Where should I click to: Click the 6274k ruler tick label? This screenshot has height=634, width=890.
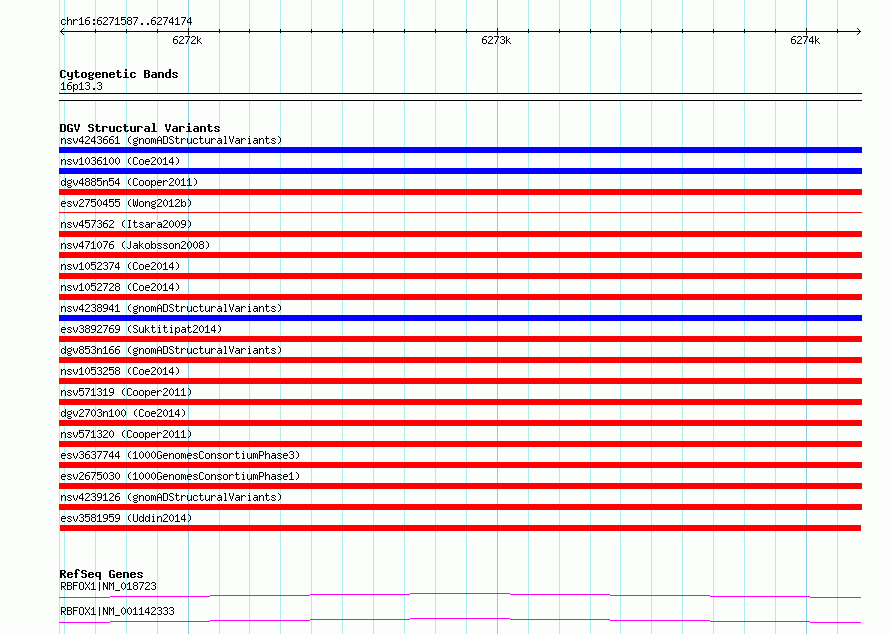coord(805,40)
